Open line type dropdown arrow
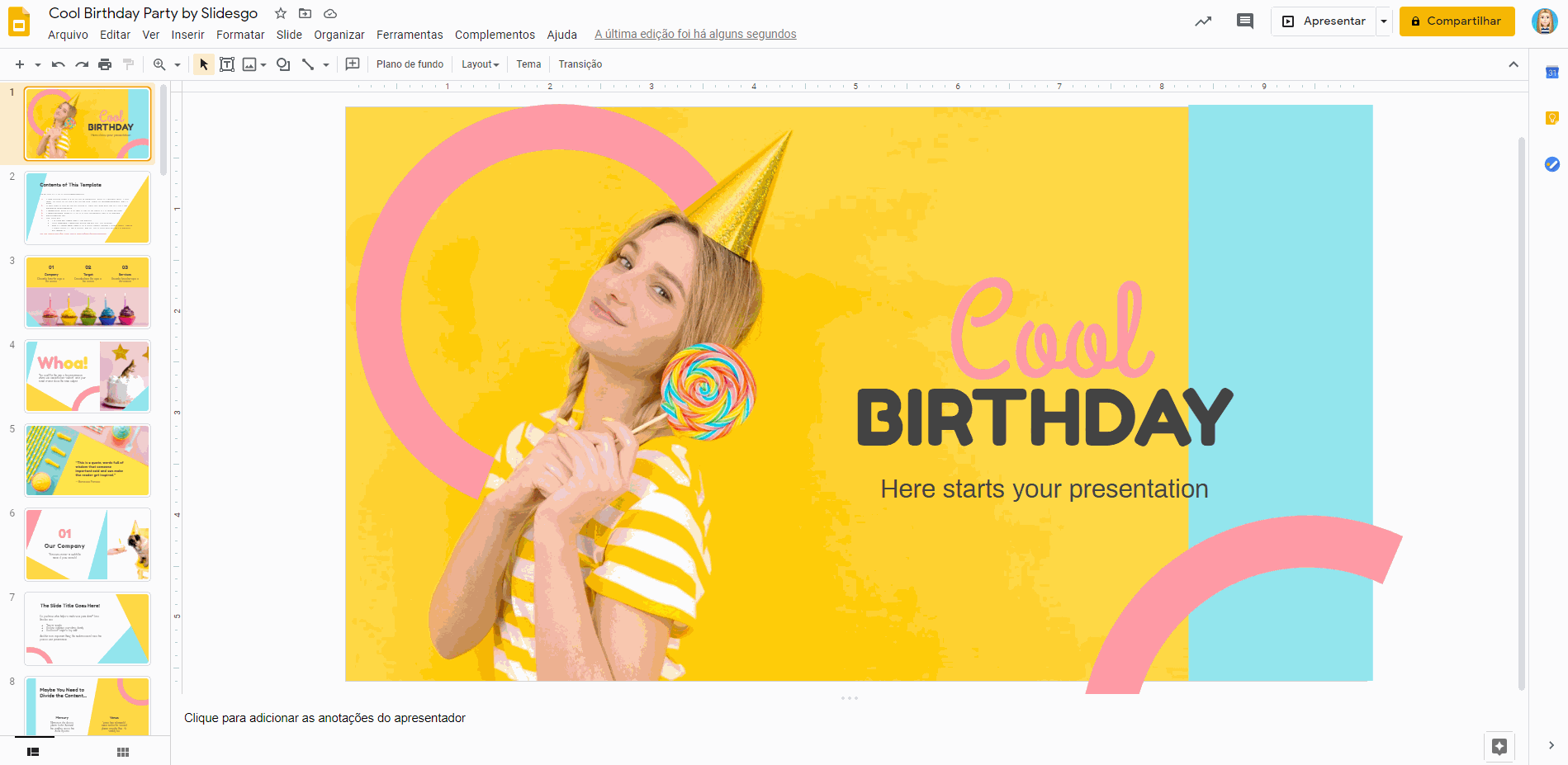1568x765 pixels. click(326, 64)
